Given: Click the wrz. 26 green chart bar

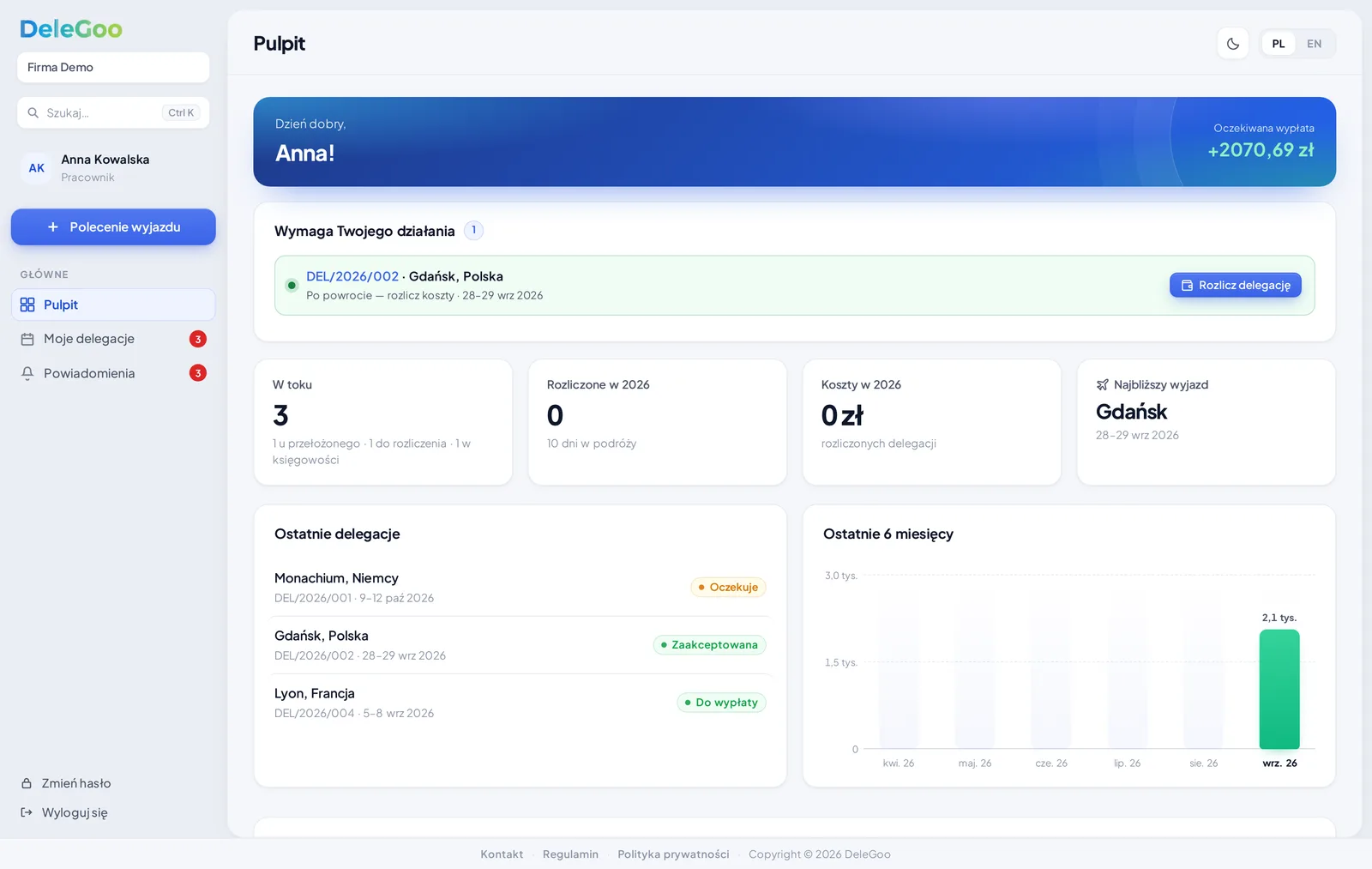Looking at the screenshot, I should pos(1279,690).
